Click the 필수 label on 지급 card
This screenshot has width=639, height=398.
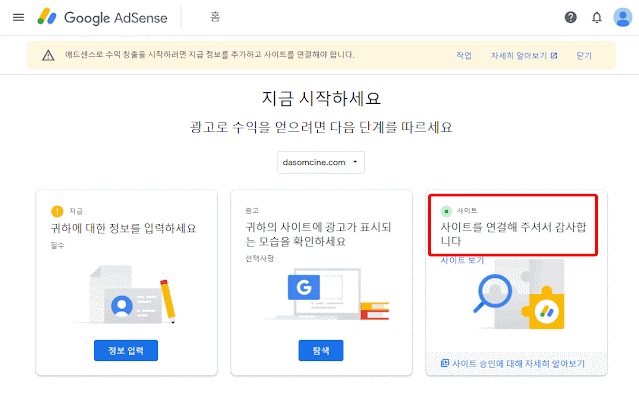pos(57,245)
